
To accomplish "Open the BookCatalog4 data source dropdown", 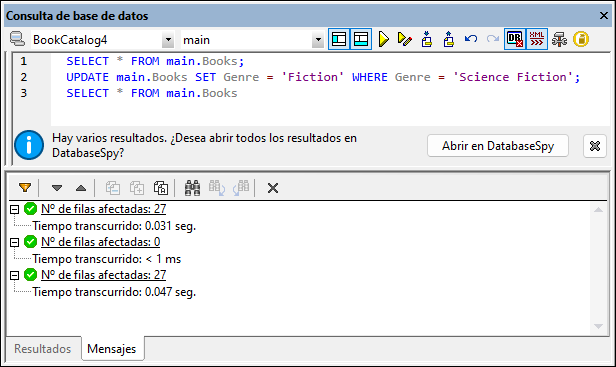I will pos(168,40).
